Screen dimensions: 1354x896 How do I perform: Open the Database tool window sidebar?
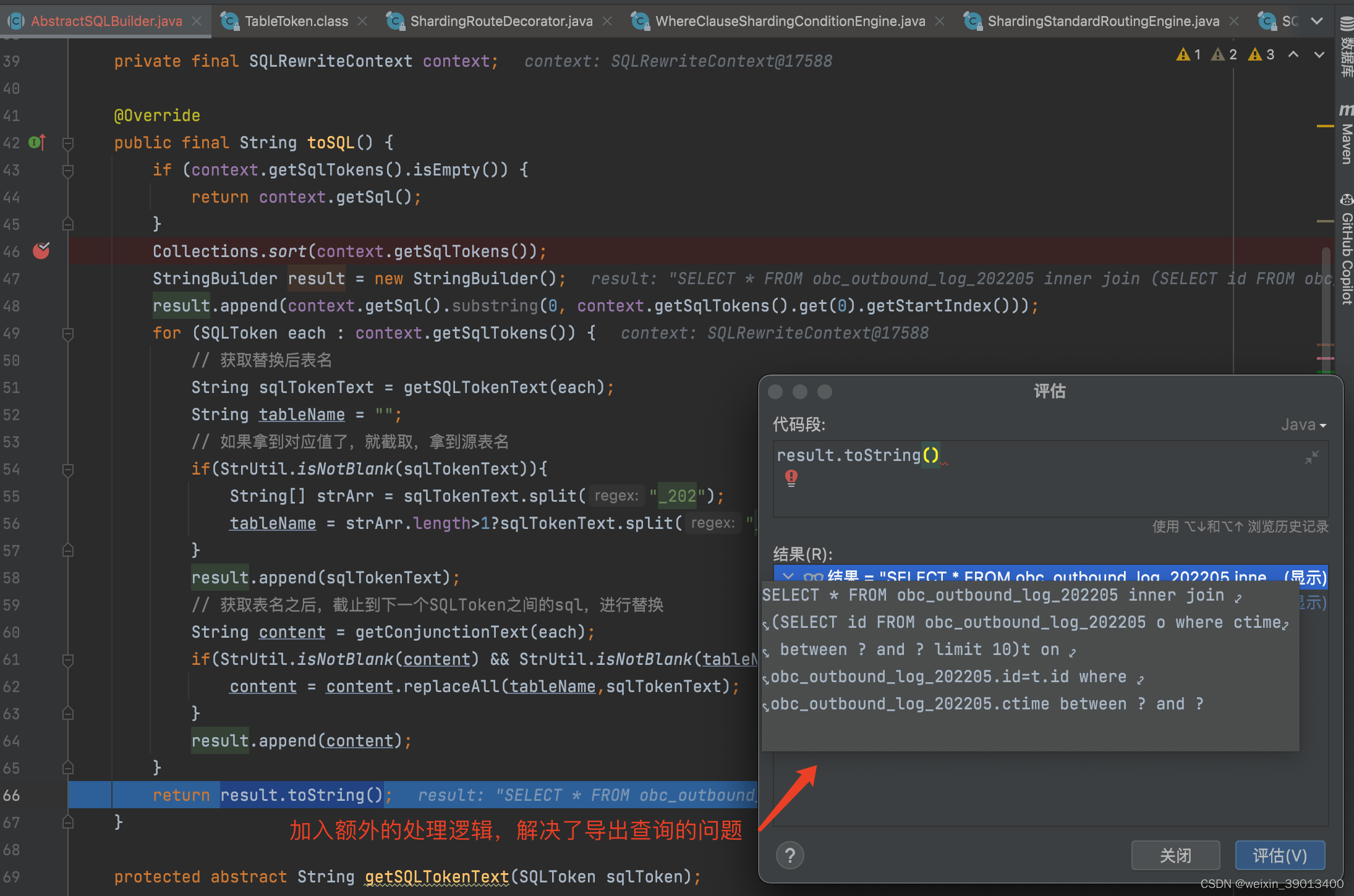point(1346,46)
